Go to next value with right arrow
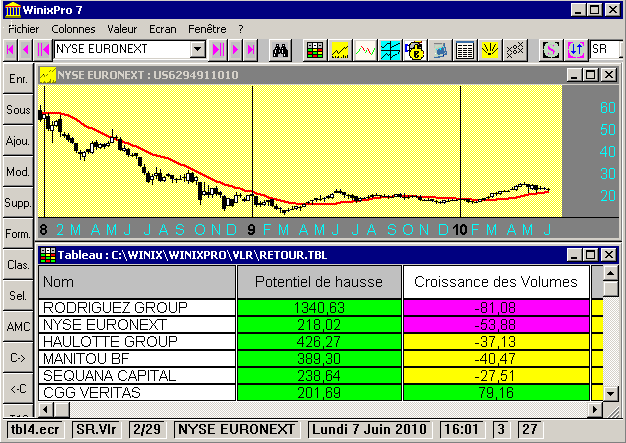 [x=236, y=50]
